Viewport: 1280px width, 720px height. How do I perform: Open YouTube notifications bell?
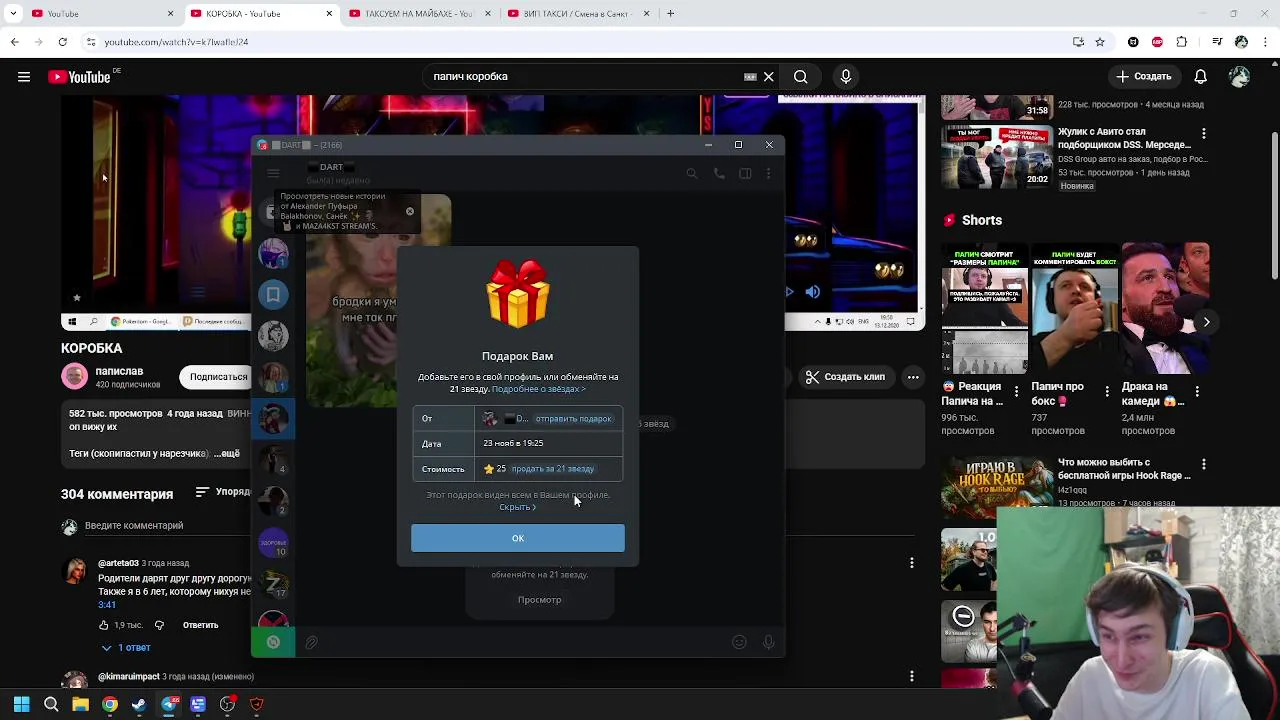[x=1201, y=76]
